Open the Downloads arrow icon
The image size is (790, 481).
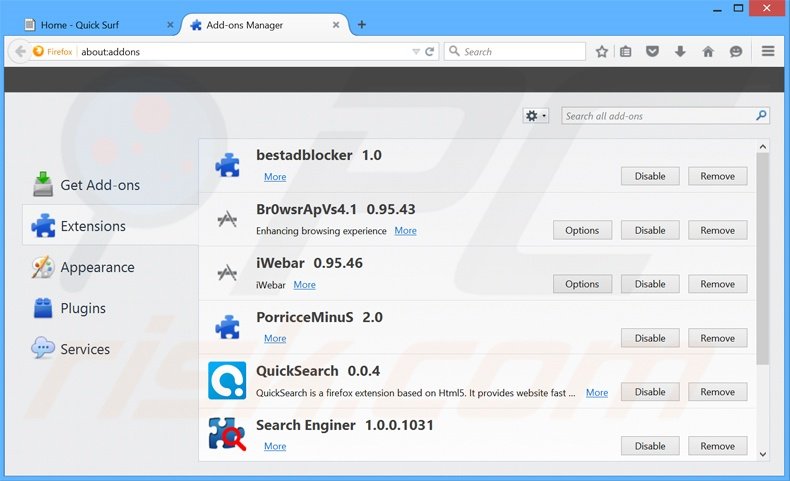point(680,51)
